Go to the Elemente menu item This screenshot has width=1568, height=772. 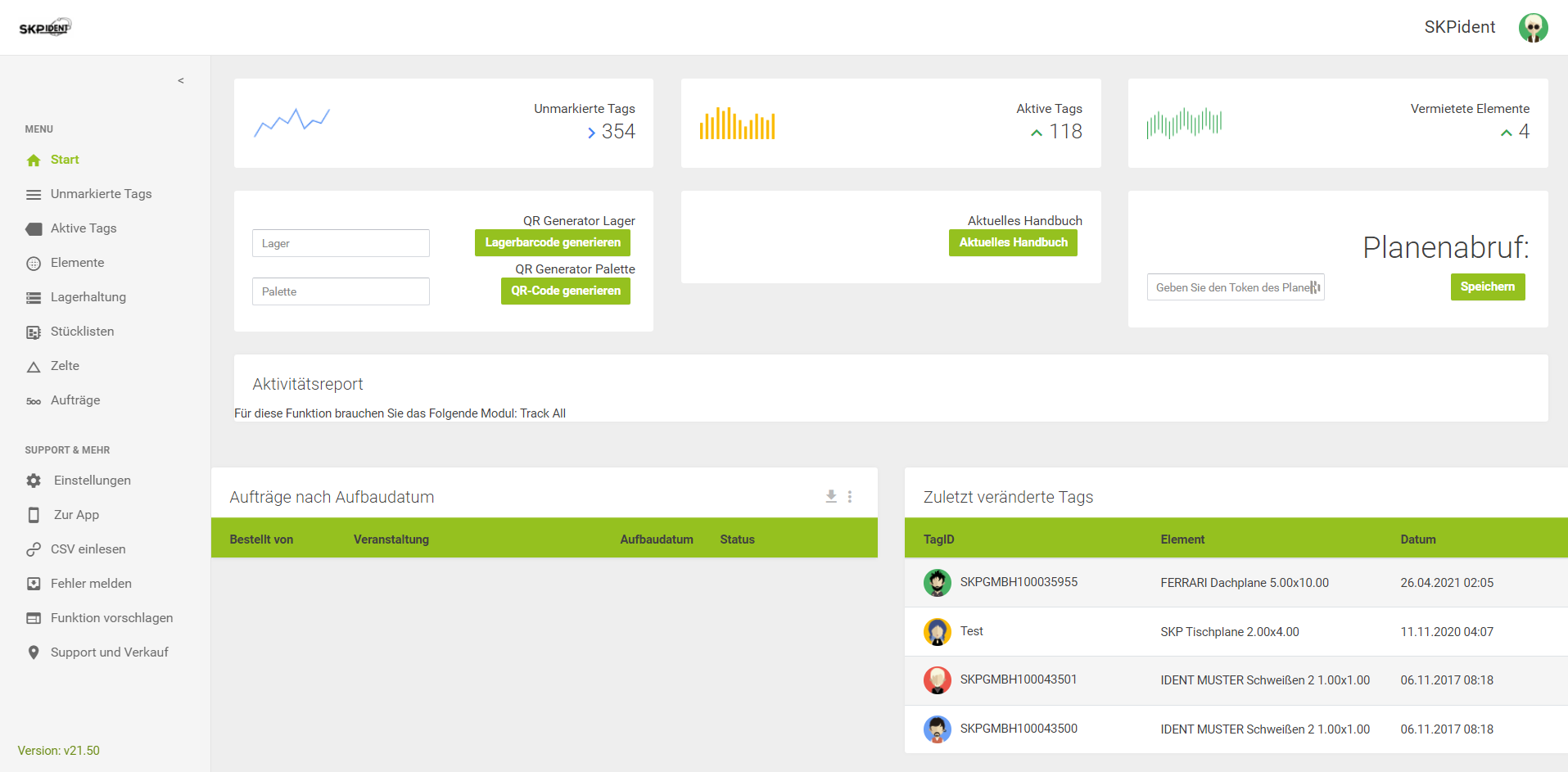tap(77, 263)
